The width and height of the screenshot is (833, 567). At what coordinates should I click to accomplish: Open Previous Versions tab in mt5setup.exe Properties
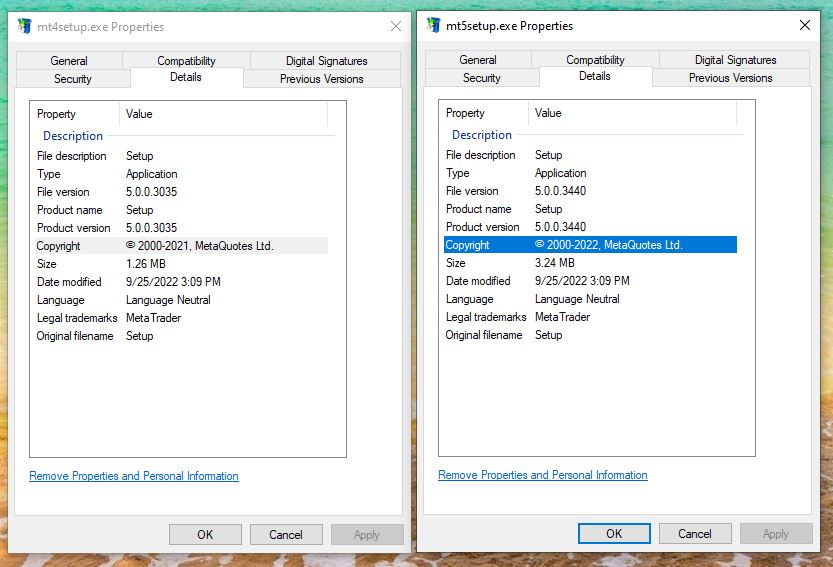click(731, 78)
